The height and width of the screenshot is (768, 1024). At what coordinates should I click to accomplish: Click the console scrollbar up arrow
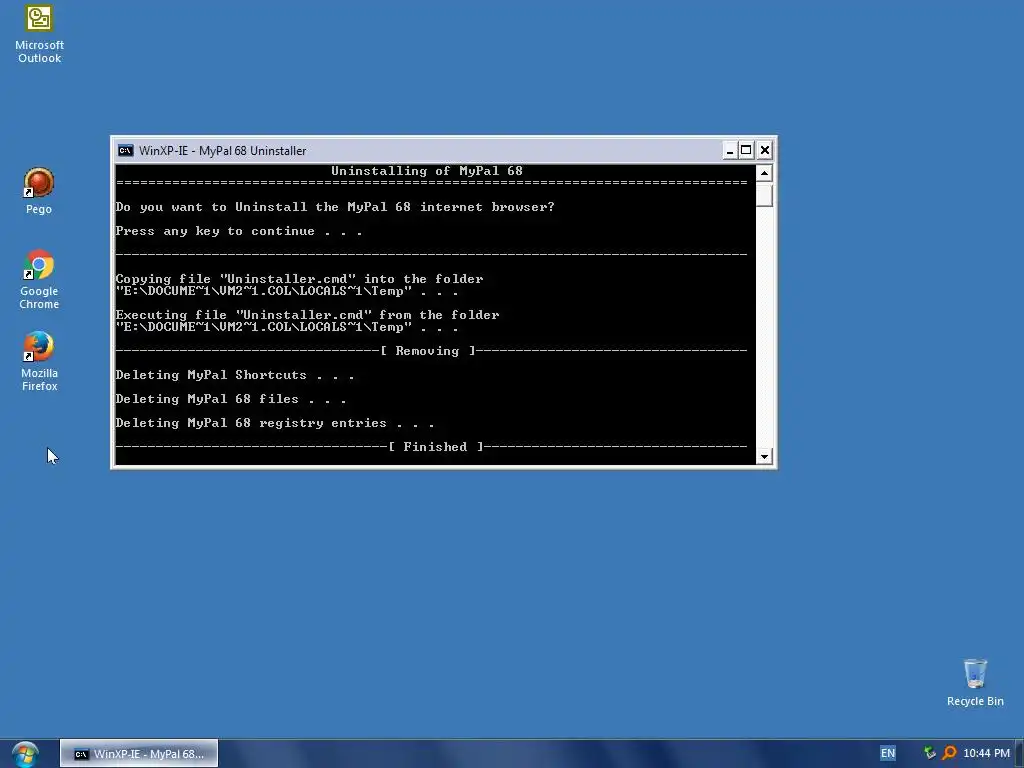pos(764,173)
